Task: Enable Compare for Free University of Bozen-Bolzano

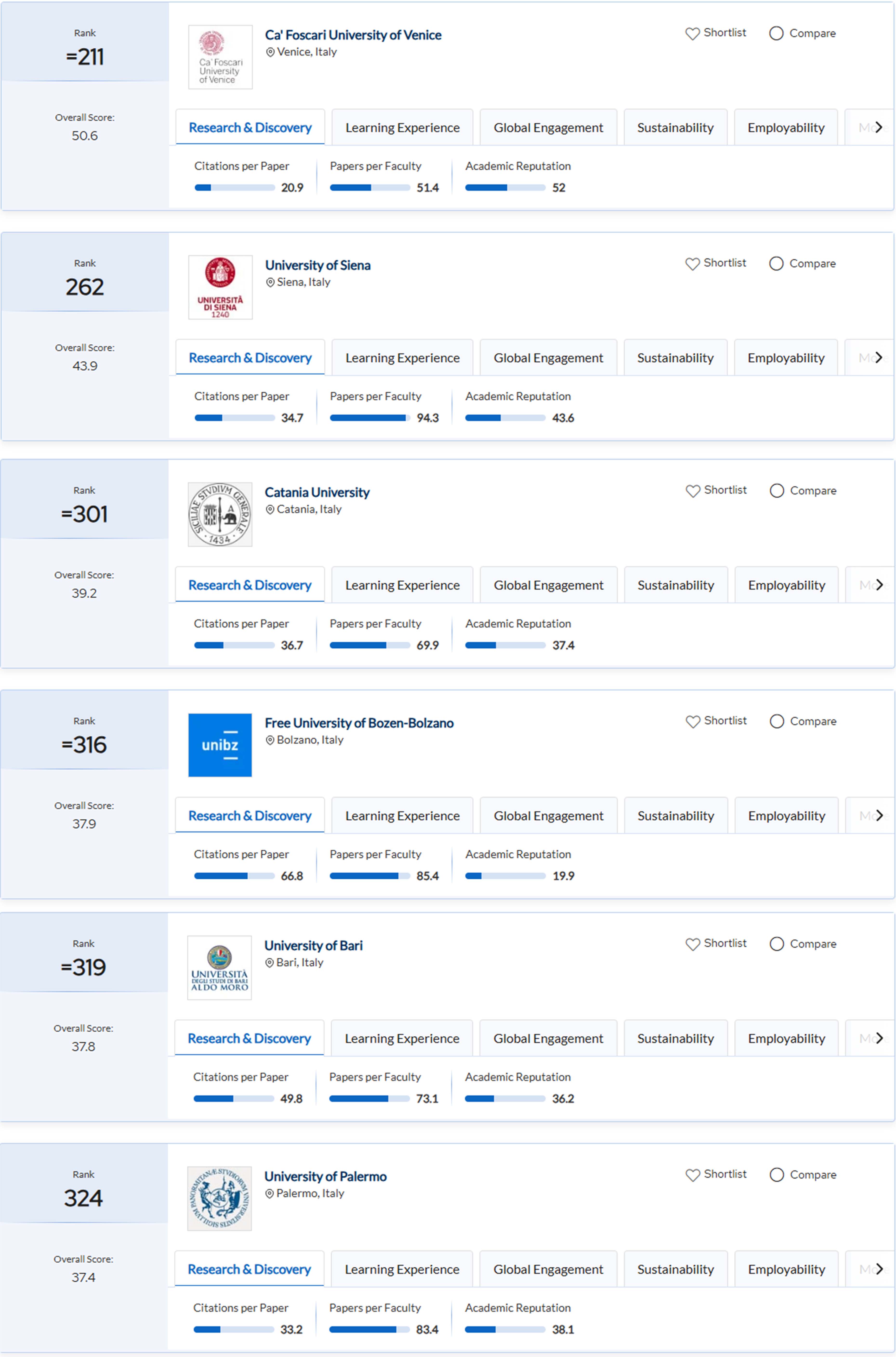Action: (x=777, y=722)
